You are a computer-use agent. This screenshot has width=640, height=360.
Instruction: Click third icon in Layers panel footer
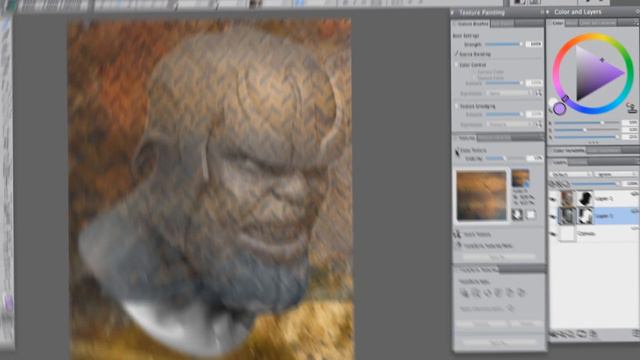tap(572, 334)
